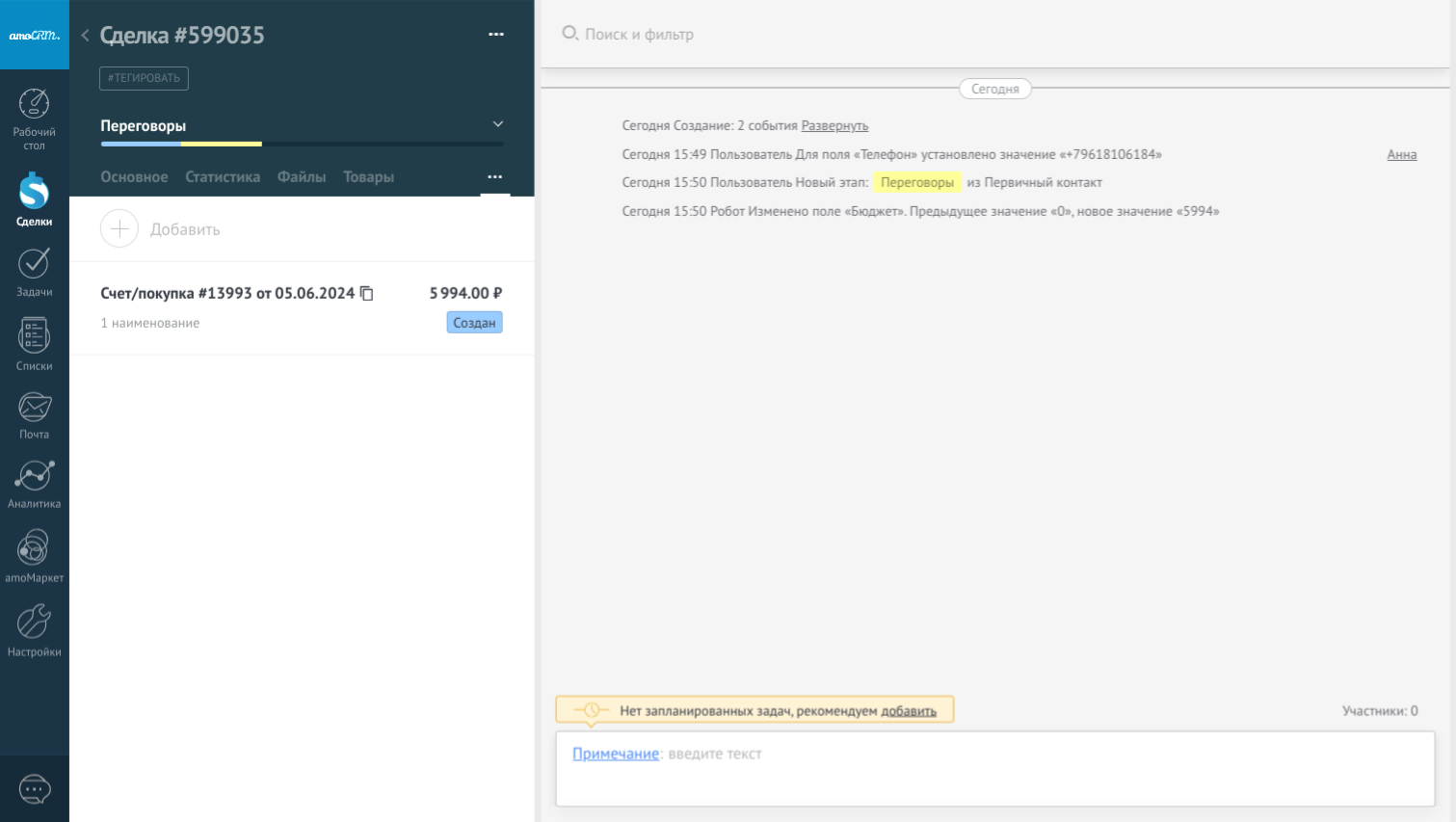Expand the Переговоры stage dropdown
The height and width of the screenshot is (822, 1456).
pyautogui.click(x=497, y=124)
